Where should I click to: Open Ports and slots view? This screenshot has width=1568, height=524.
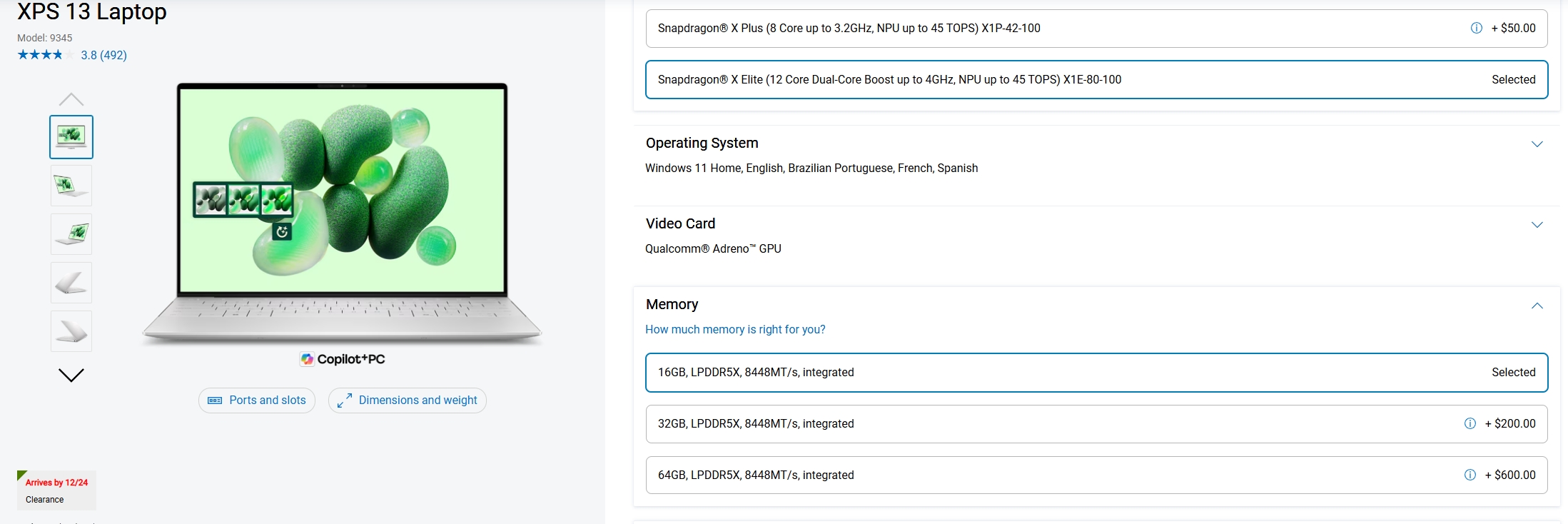tap(257, 400)
